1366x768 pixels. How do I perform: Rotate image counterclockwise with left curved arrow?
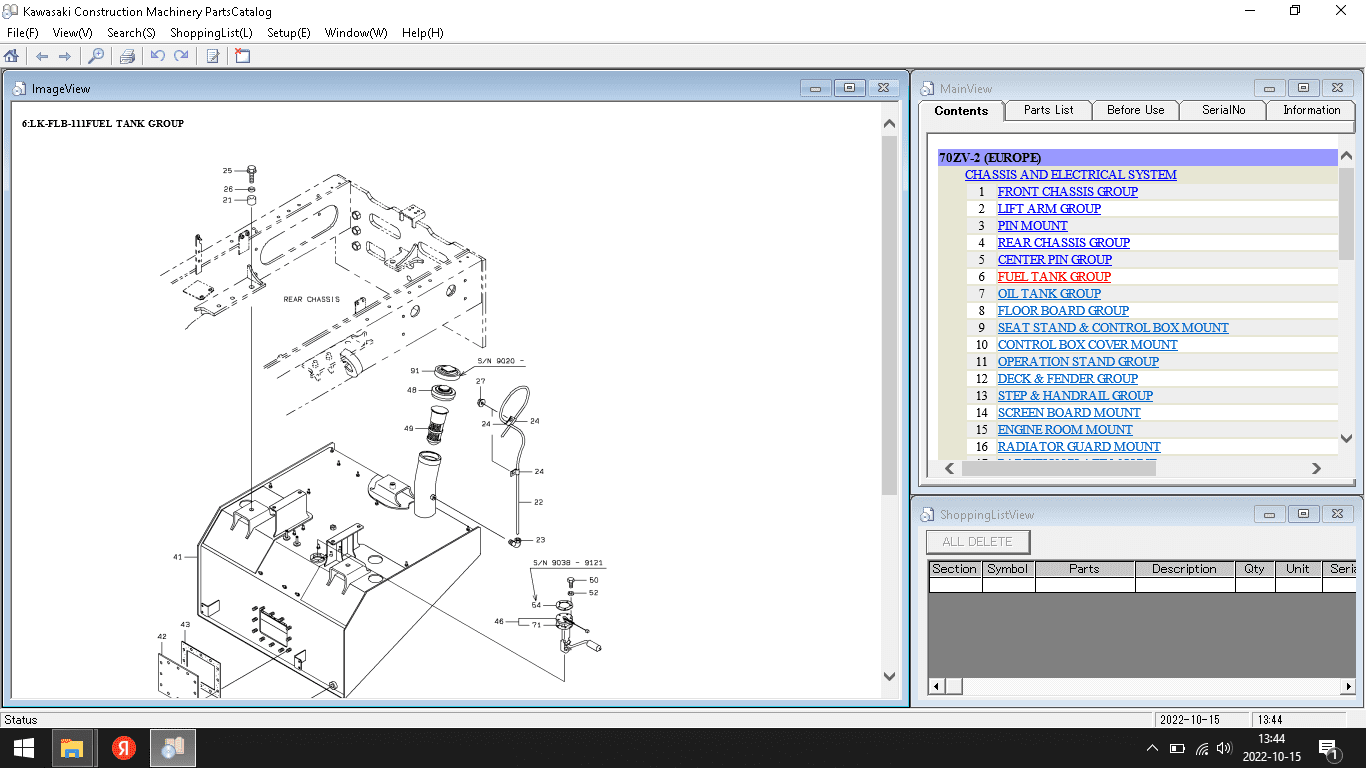point(158,56)
